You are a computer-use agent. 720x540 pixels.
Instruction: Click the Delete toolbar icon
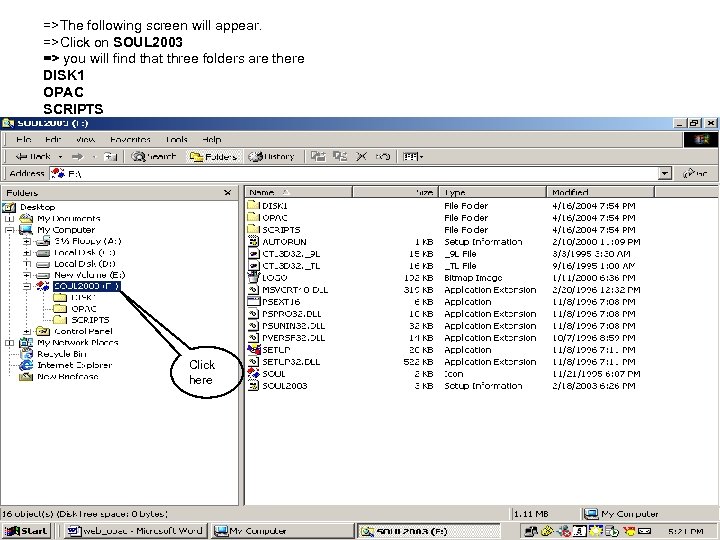(x=361, y=157)
